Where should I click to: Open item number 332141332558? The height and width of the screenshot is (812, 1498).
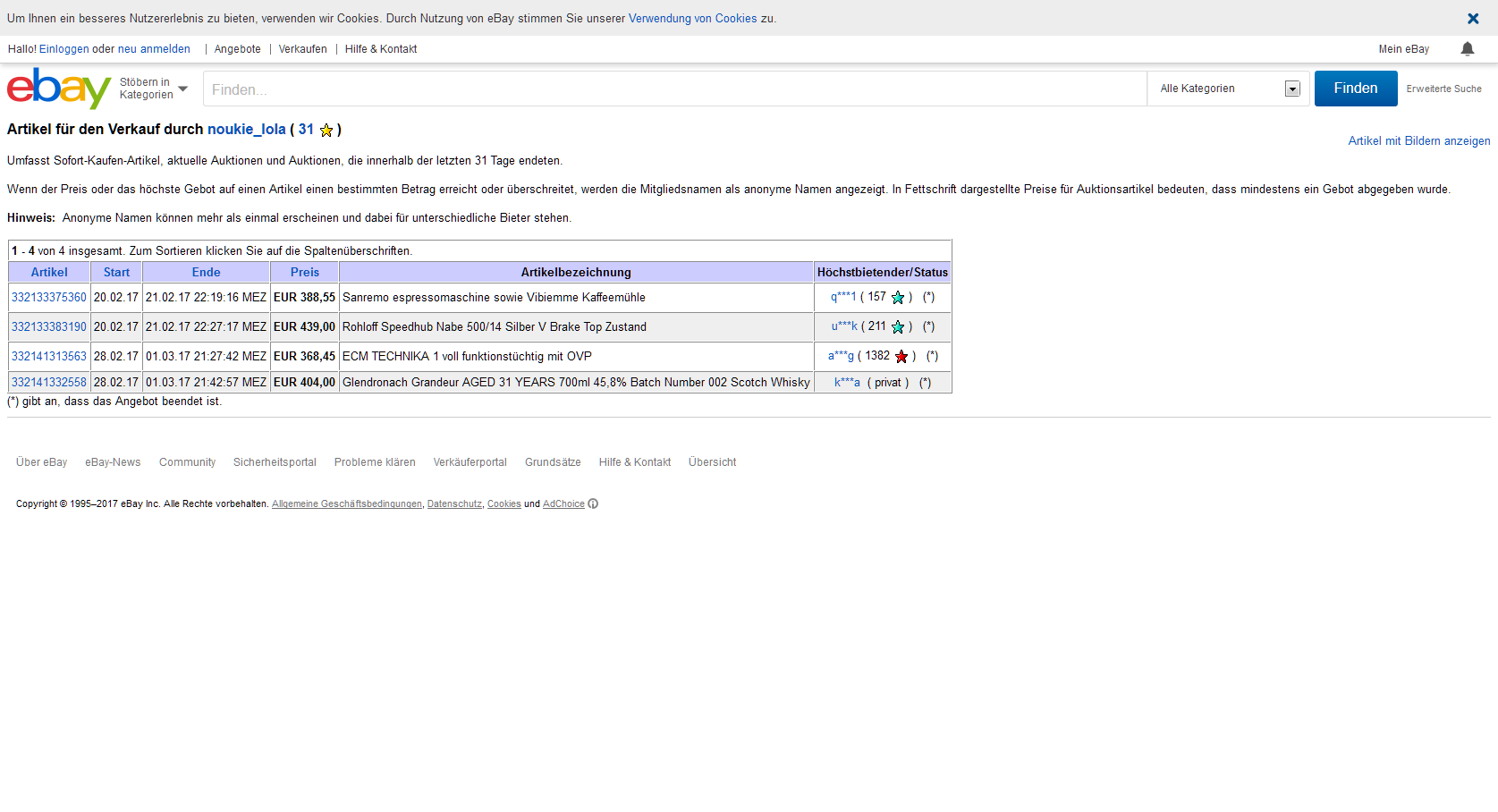click(x=49, y=383)
